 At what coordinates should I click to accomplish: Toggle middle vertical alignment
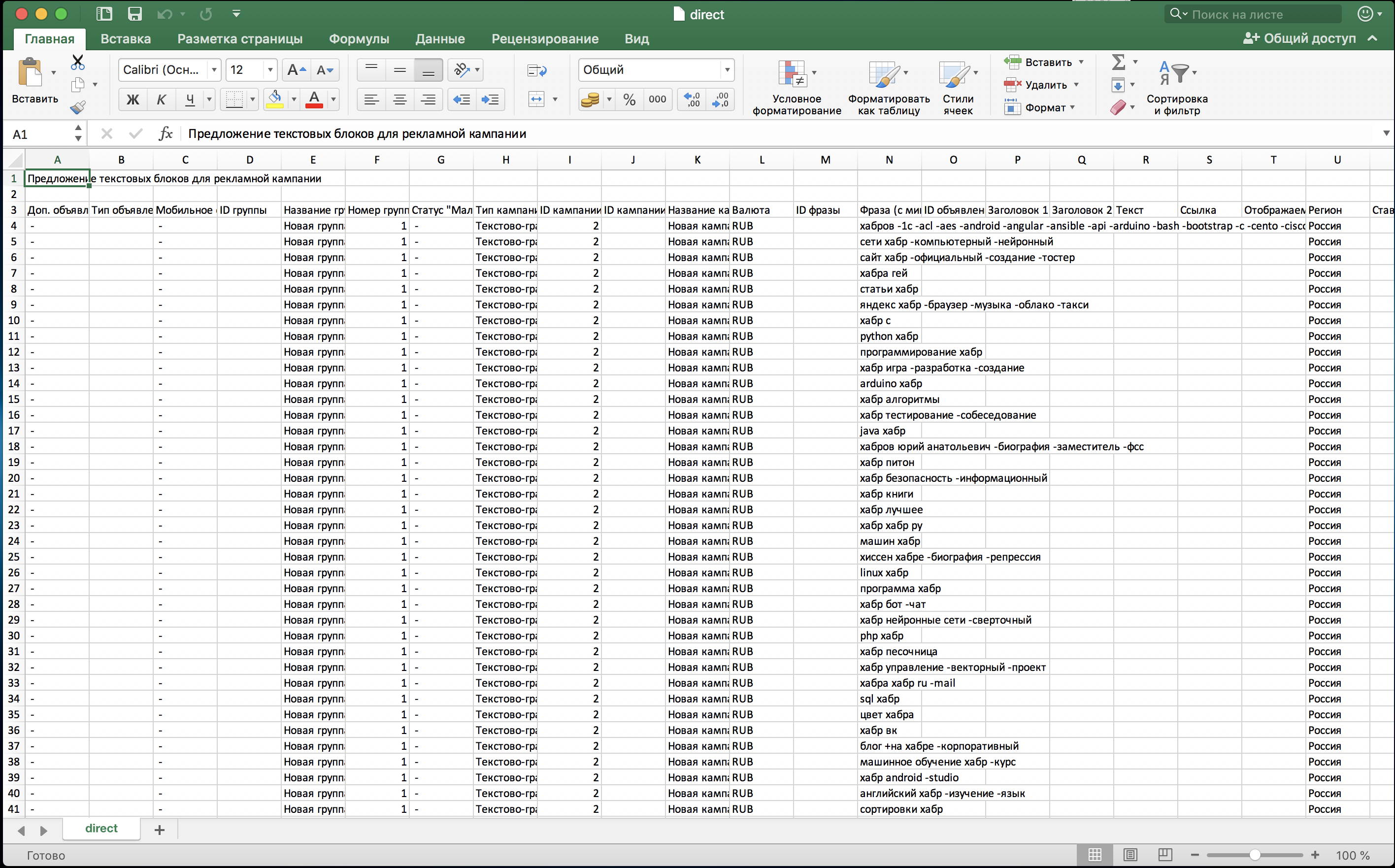coord(399,69)
